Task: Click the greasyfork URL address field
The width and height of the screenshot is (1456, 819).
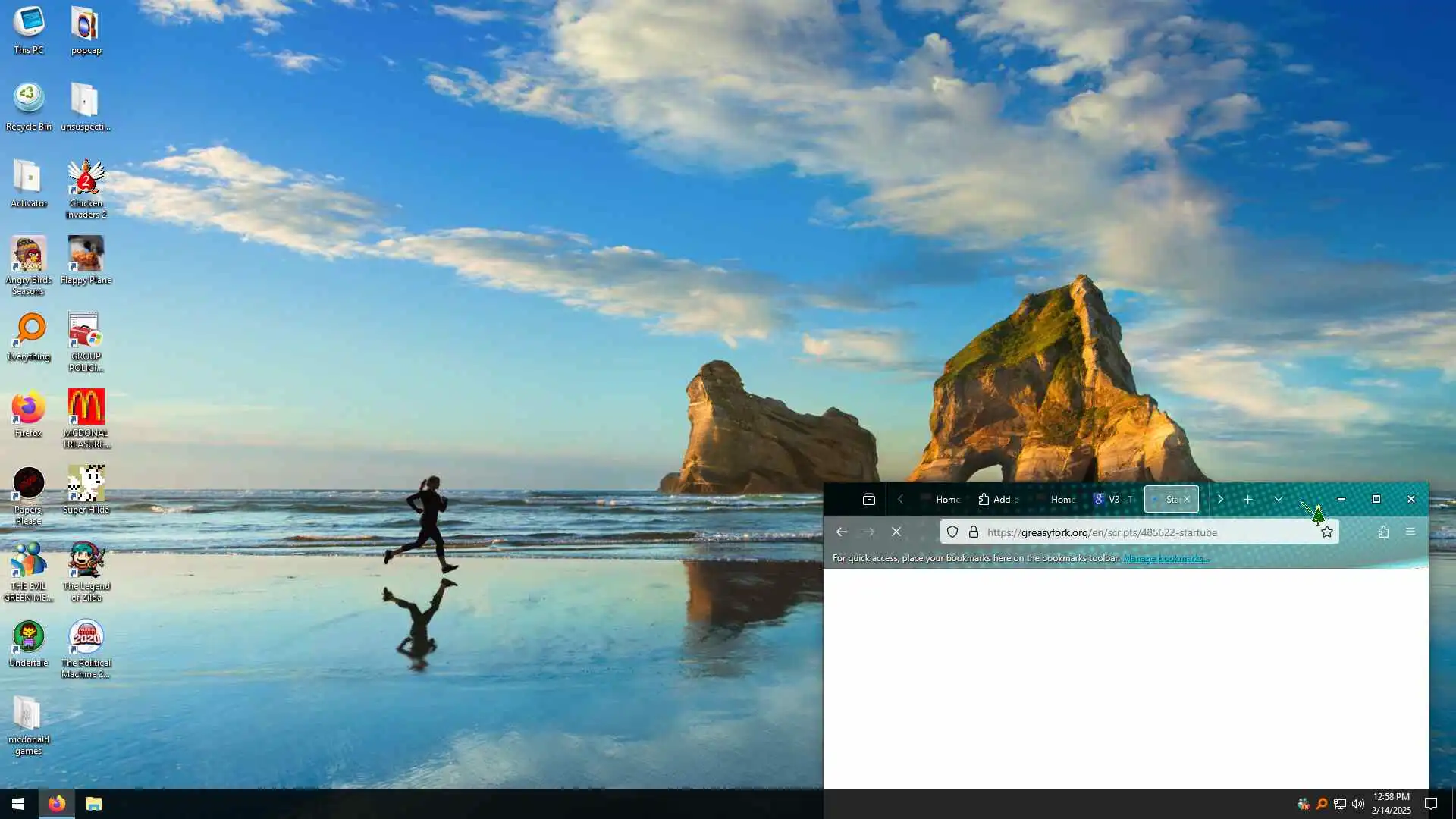Action: tap(1137, 532)
